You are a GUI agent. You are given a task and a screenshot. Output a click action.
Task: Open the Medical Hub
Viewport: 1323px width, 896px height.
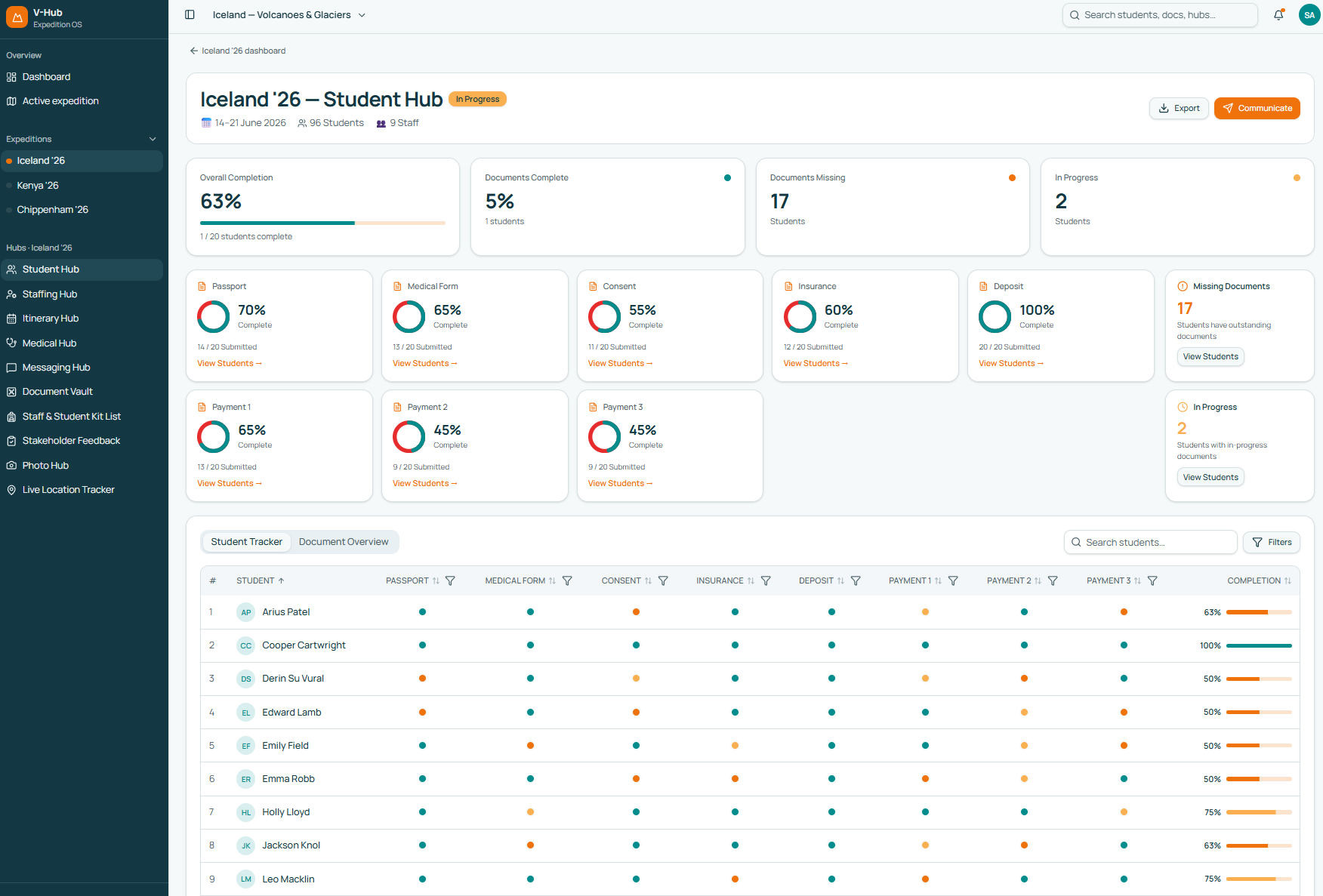(x=82, y=343)
